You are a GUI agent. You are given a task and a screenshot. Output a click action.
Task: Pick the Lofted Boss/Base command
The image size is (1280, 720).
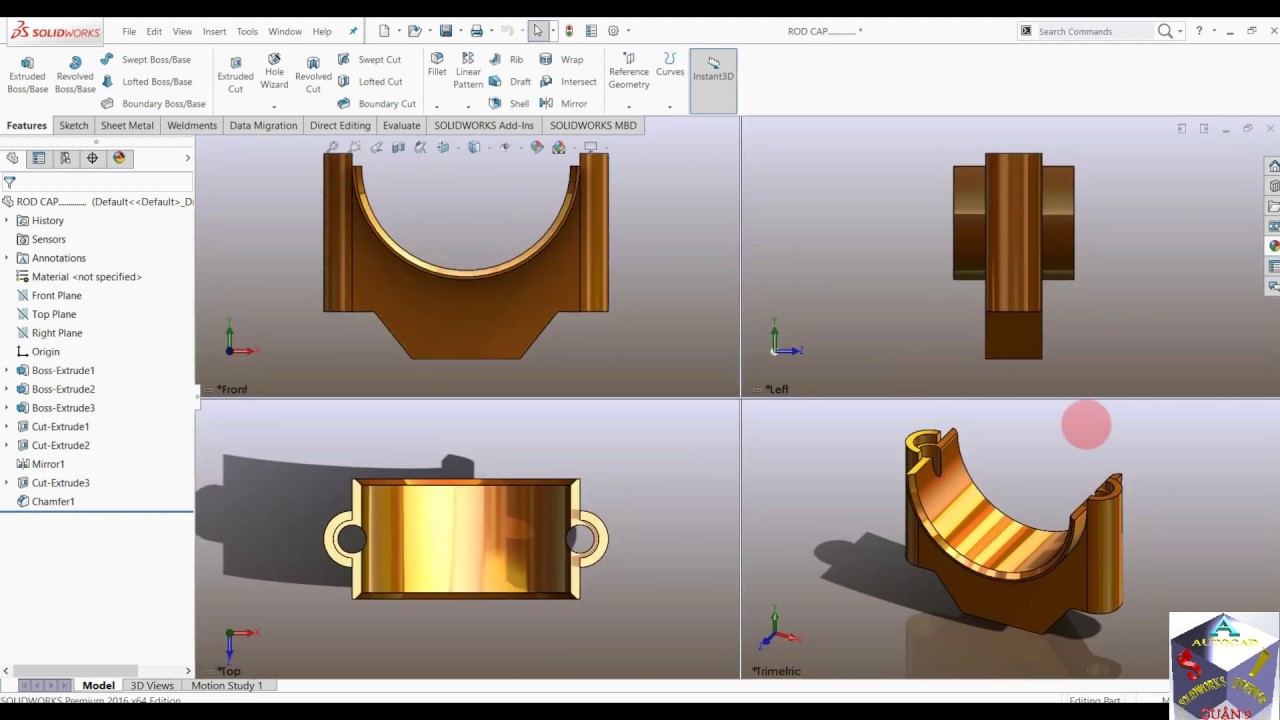point(146,82)
